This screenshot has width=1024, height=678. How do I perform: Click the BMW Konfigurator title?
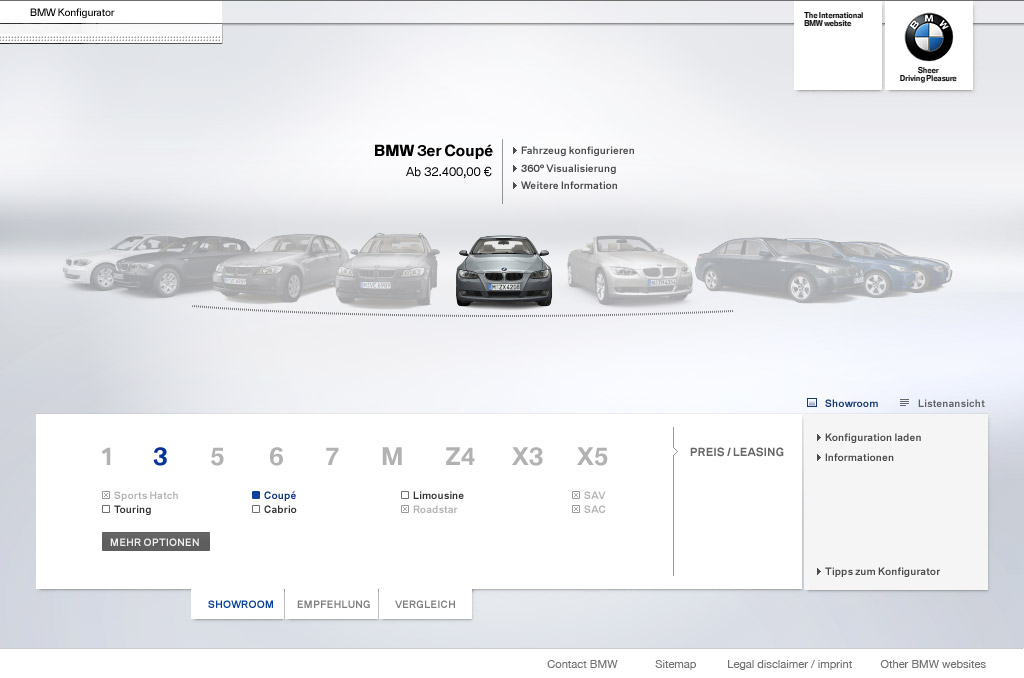tap(72, 12)
